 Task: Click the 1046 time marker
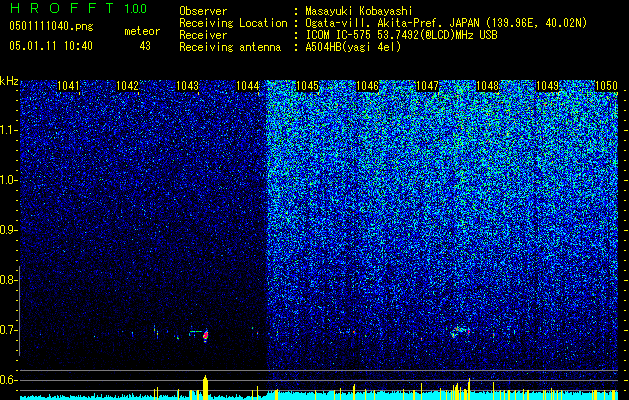[x=367, y=86]
